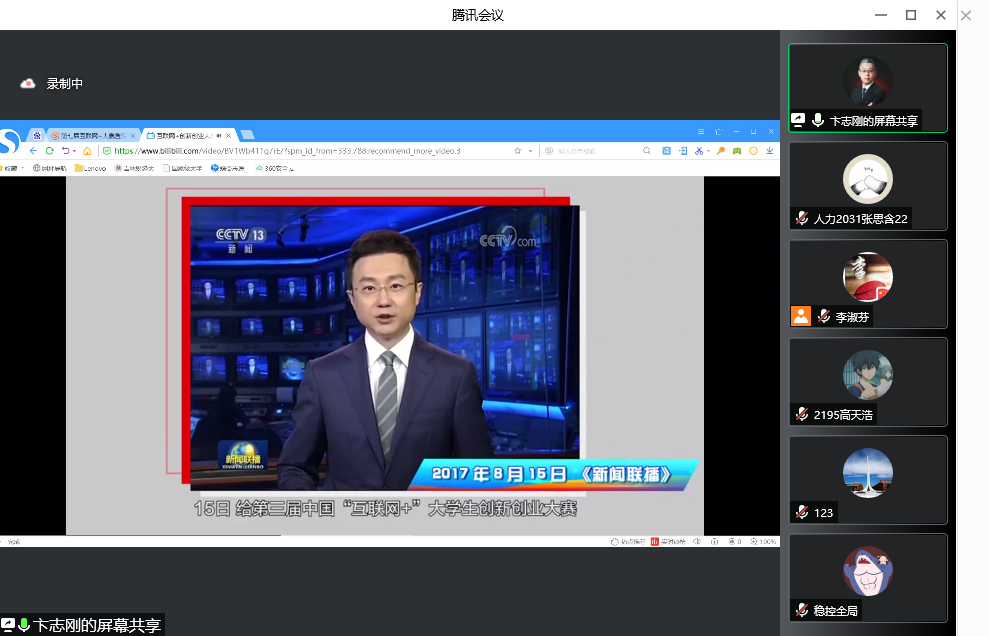
Task: Click the blue login arrow toolbar icon
Action: click(683, 151)
